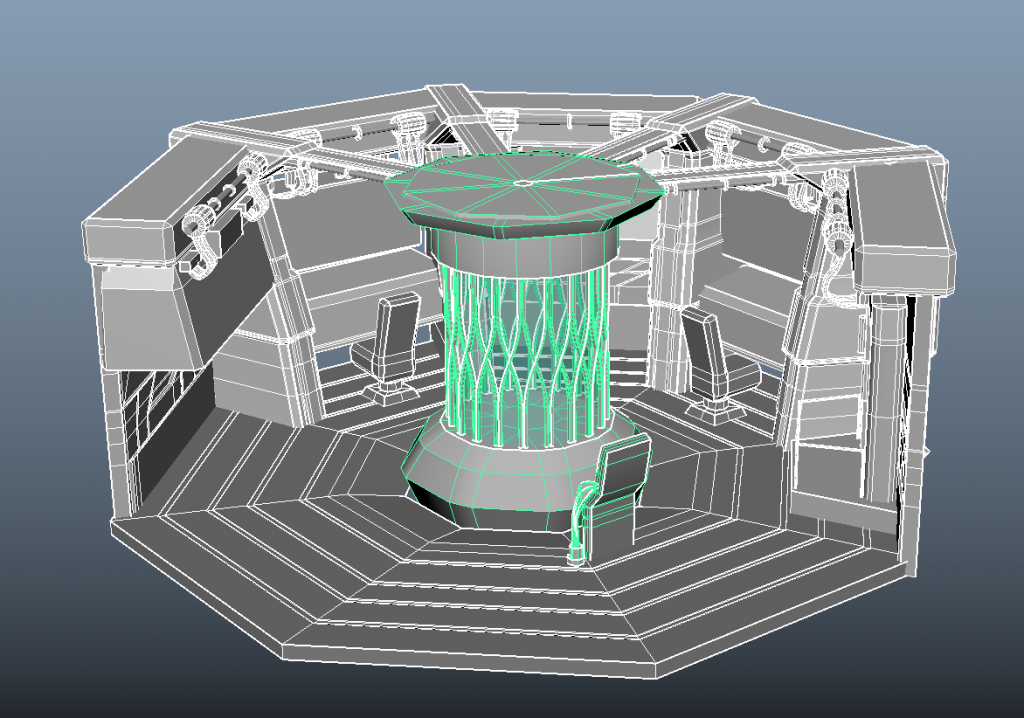This screenshot has width=1024, height=718.
Task: Select the octagonal top cap of the central column
Action: 525,193
